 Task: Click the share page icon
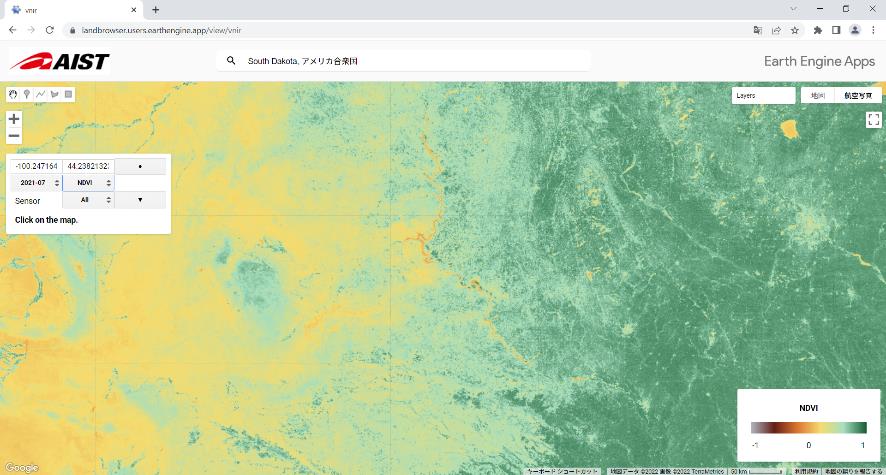pos(776,30)
